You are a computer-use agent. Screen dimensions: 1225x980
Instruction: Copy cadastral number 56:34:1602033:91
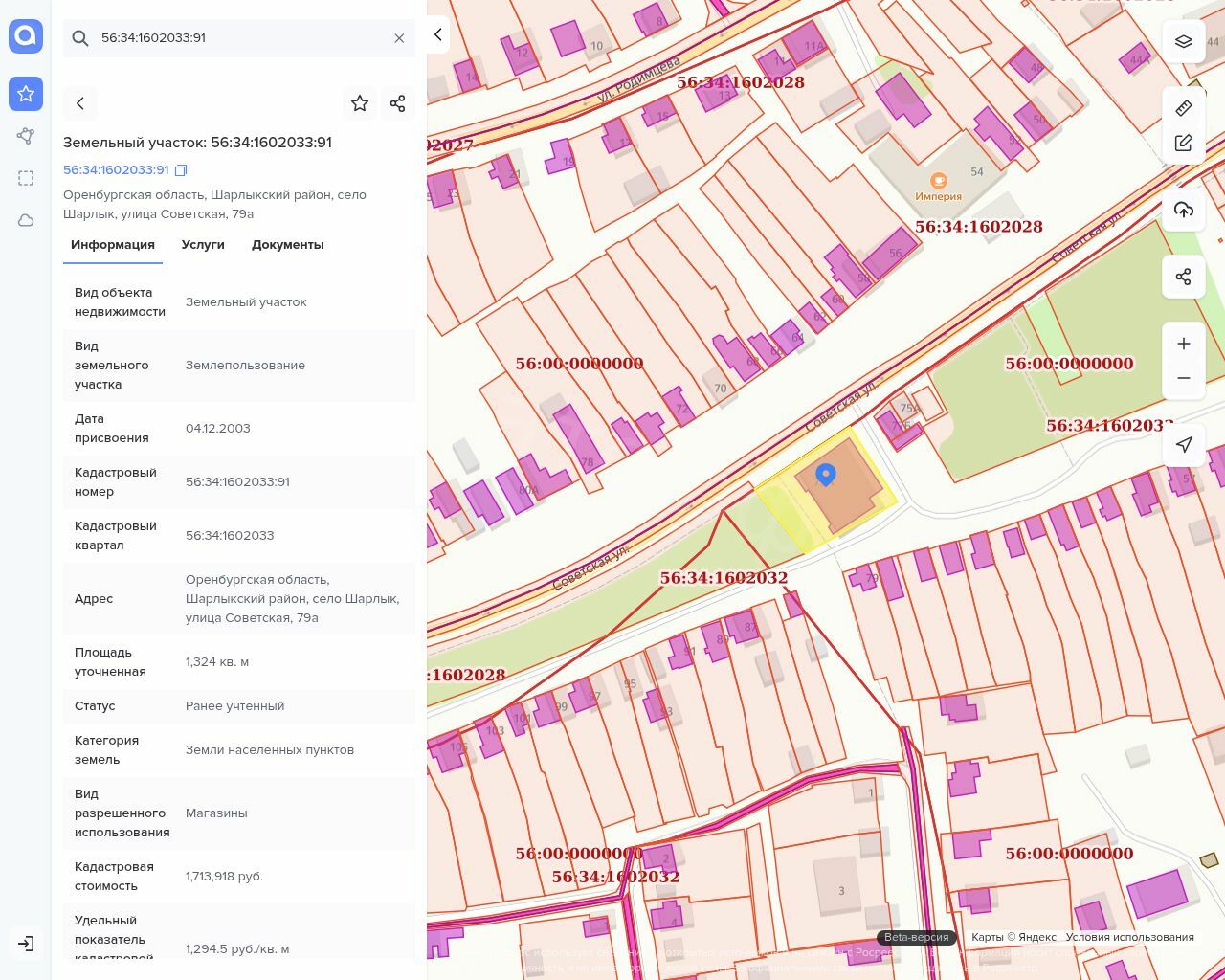tap(181, 170)
